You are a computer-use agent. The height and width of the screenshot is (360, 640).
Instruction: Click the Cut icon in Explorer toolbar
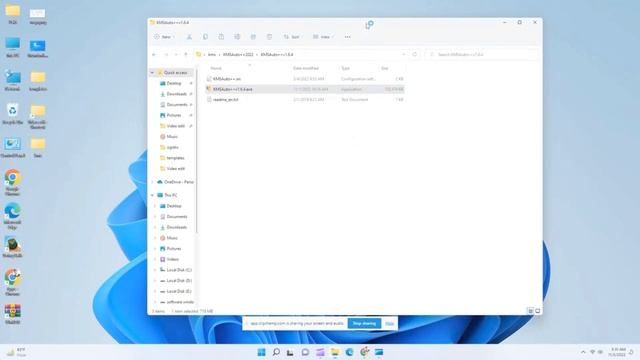189,37
